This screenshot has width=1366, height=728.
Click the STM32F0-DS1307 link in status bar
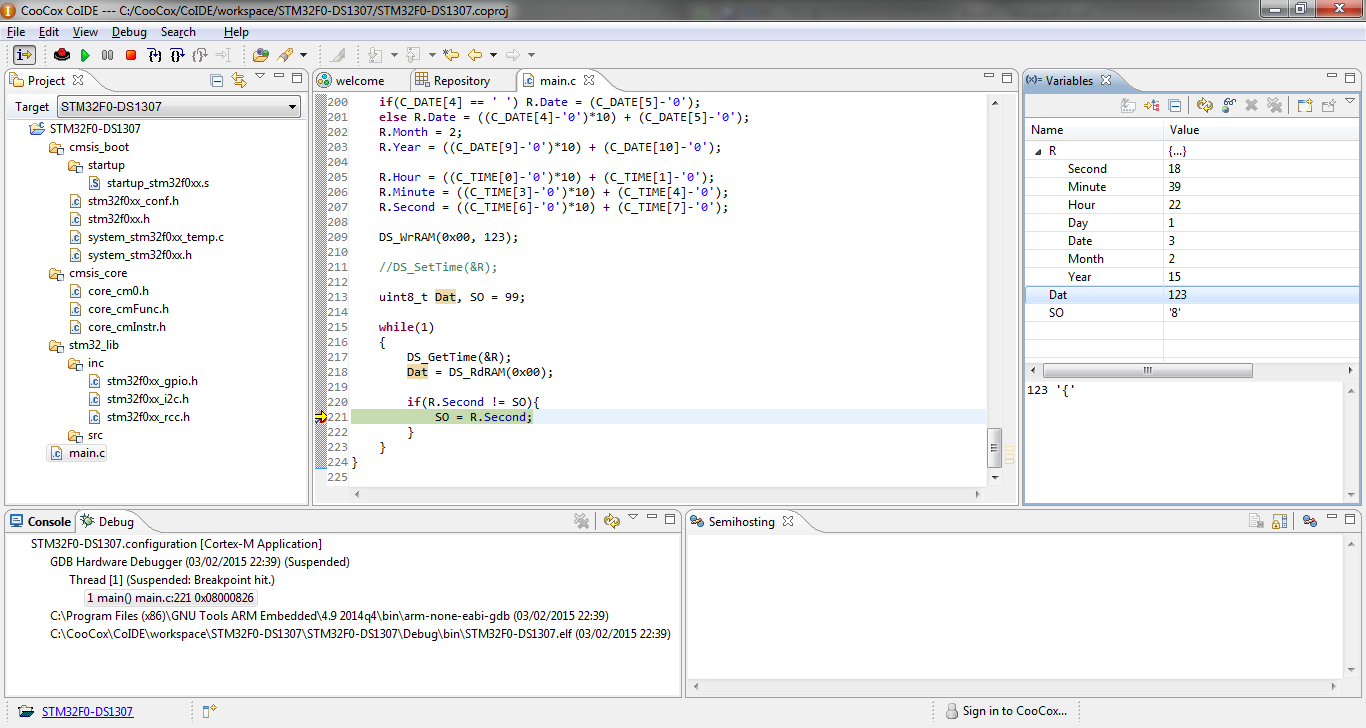pyautogui.click(x=87, y=712)
